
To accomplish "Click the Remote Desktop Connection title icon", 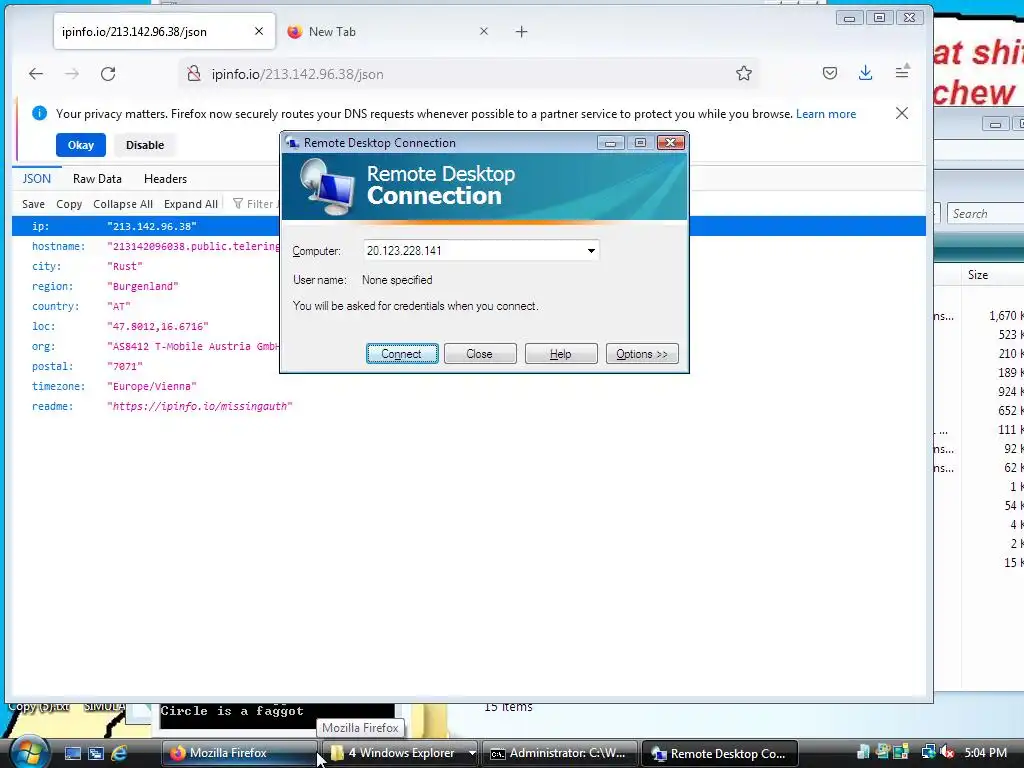I will (x=293, y=142).
